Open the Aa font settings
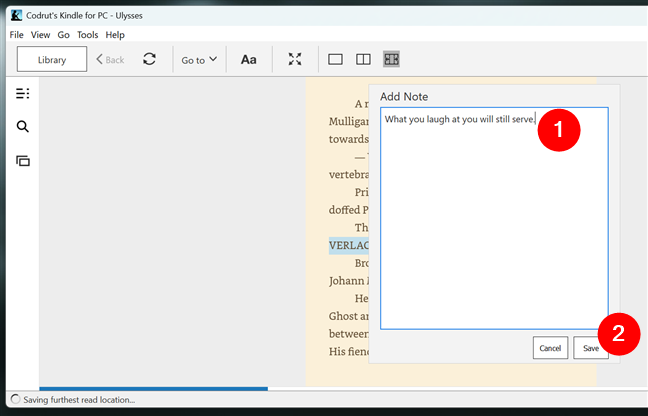 coord(248,59)
